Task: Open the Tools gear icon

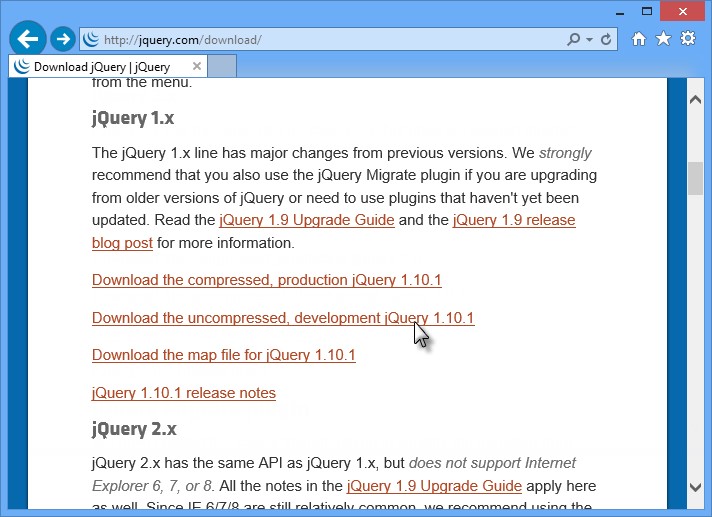Action: click(x=688, y=39)
